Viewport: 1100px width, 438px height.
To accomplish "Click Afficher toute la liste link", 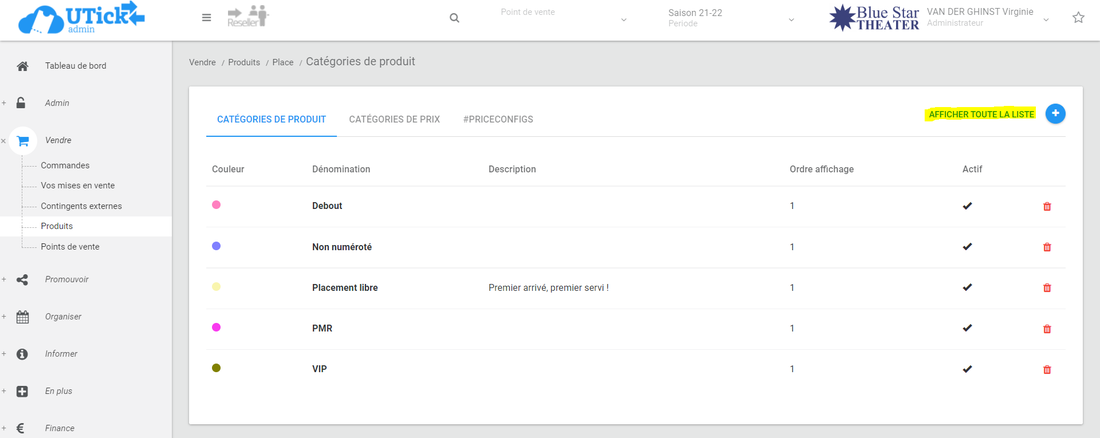I will point(981,115).
